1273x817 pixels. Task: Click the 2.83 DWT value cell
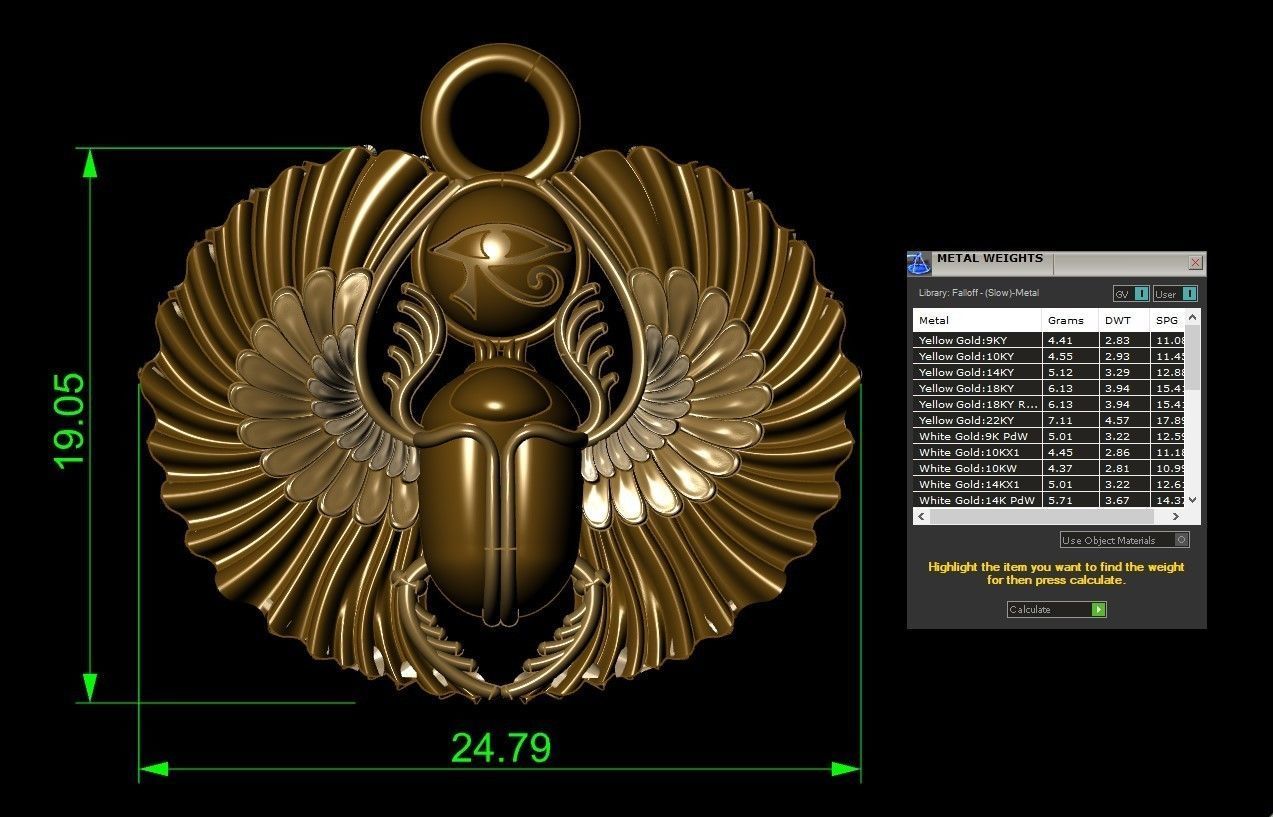click(1124, 340)
